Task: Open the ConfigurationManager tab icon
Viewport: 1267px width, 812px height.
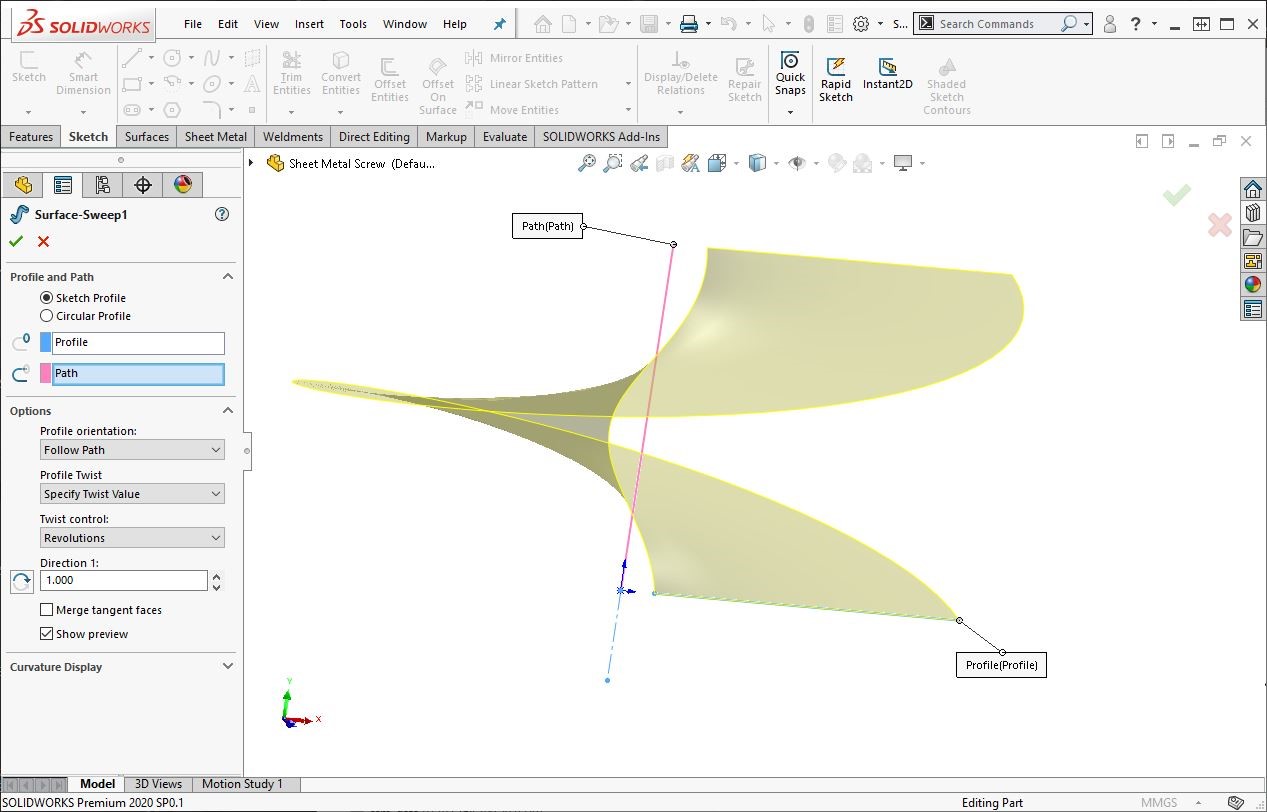Action: pyautogui.click(x=102, y=184)
